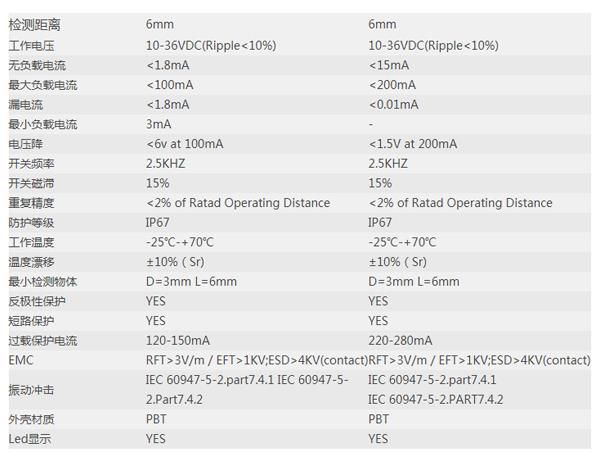Select the Led显示 row label

coord(30,439)
